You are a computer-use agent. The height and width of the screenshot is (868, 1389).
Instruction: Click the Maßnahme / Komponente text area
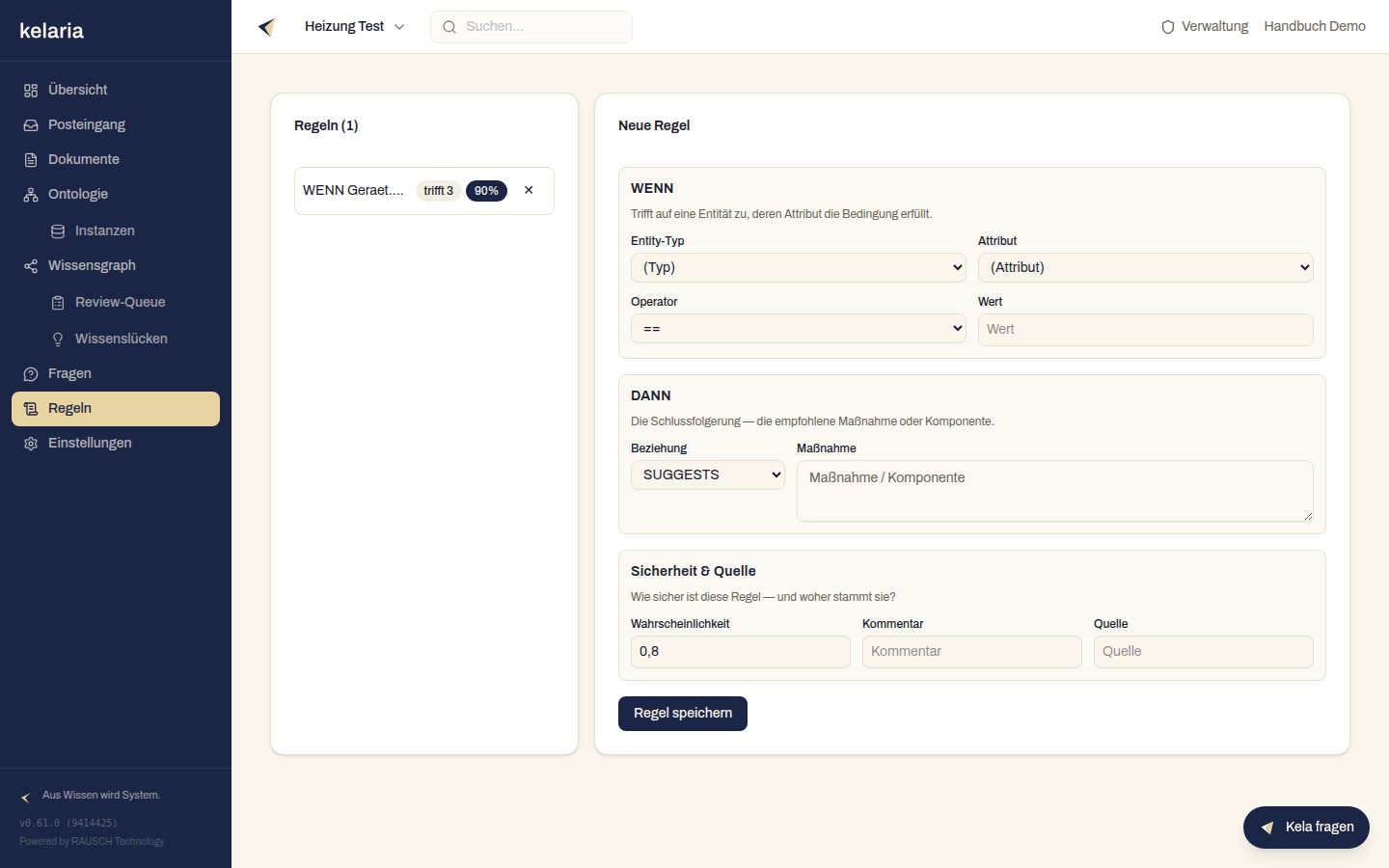click(1055, 491)
